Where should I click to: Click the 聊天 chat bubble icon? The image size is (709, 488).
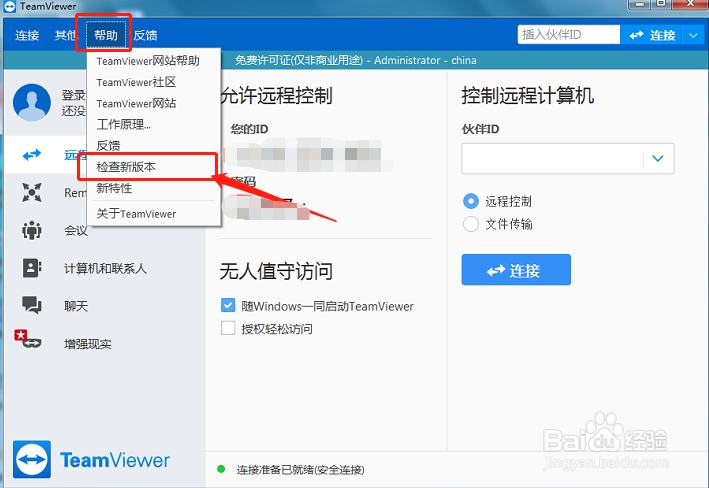(x=32, y=305)
